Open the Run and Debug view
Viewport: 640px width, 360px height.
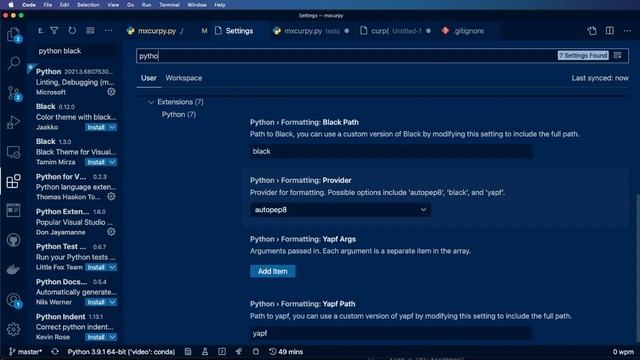click(13, 122)
